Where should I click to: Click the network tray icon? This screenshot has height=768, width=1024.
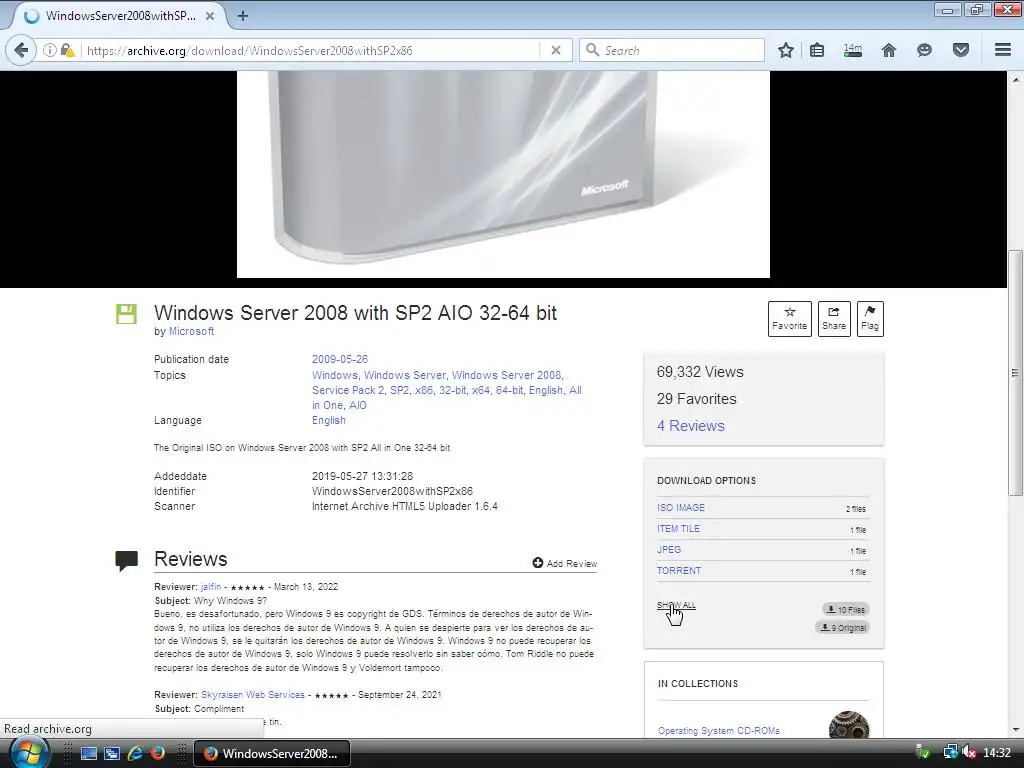pyautogui.click(x=950, y=753)
